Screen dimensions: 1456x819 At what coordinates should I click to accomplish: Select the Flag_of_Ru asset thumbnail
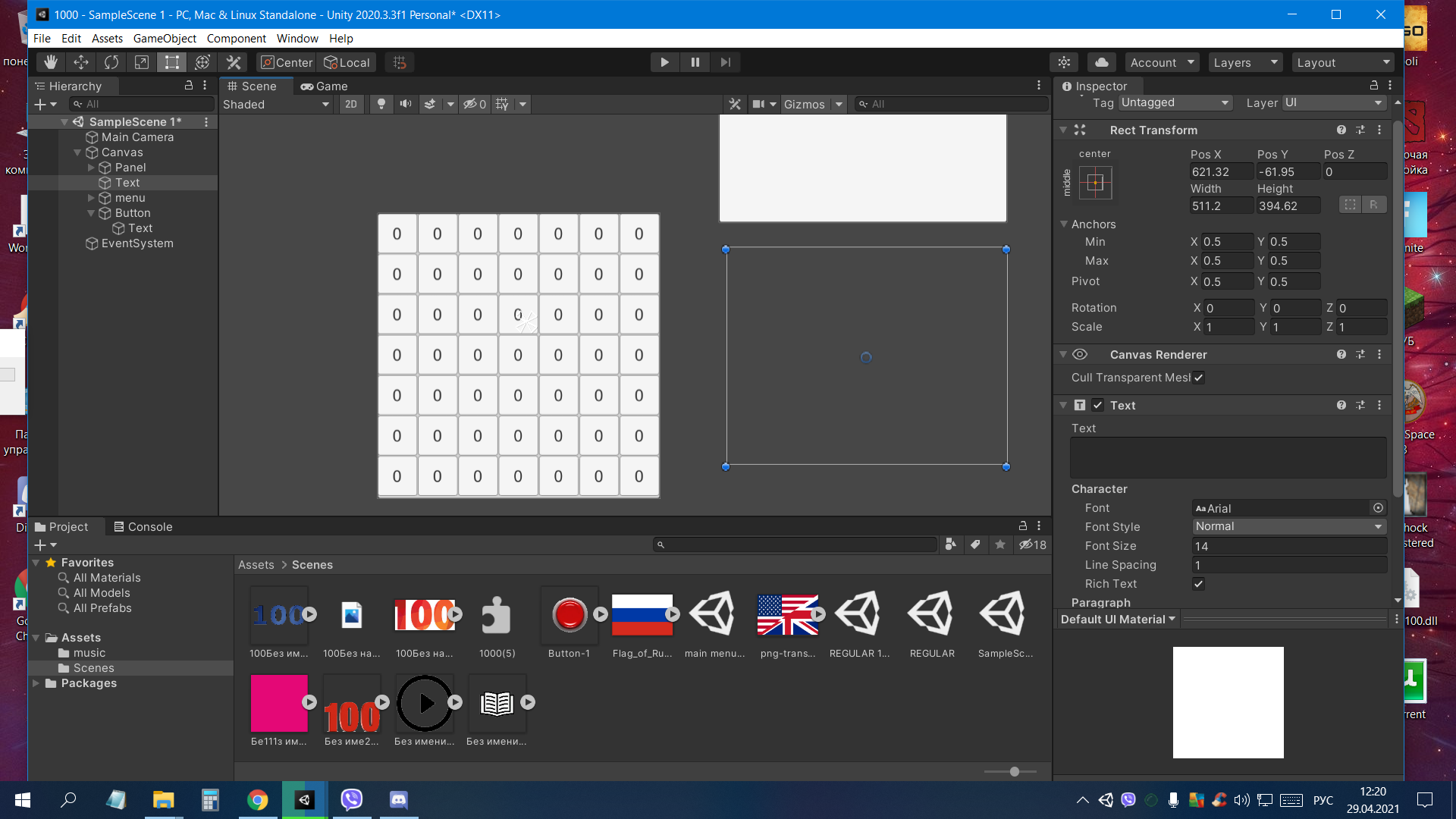point(642,614)
